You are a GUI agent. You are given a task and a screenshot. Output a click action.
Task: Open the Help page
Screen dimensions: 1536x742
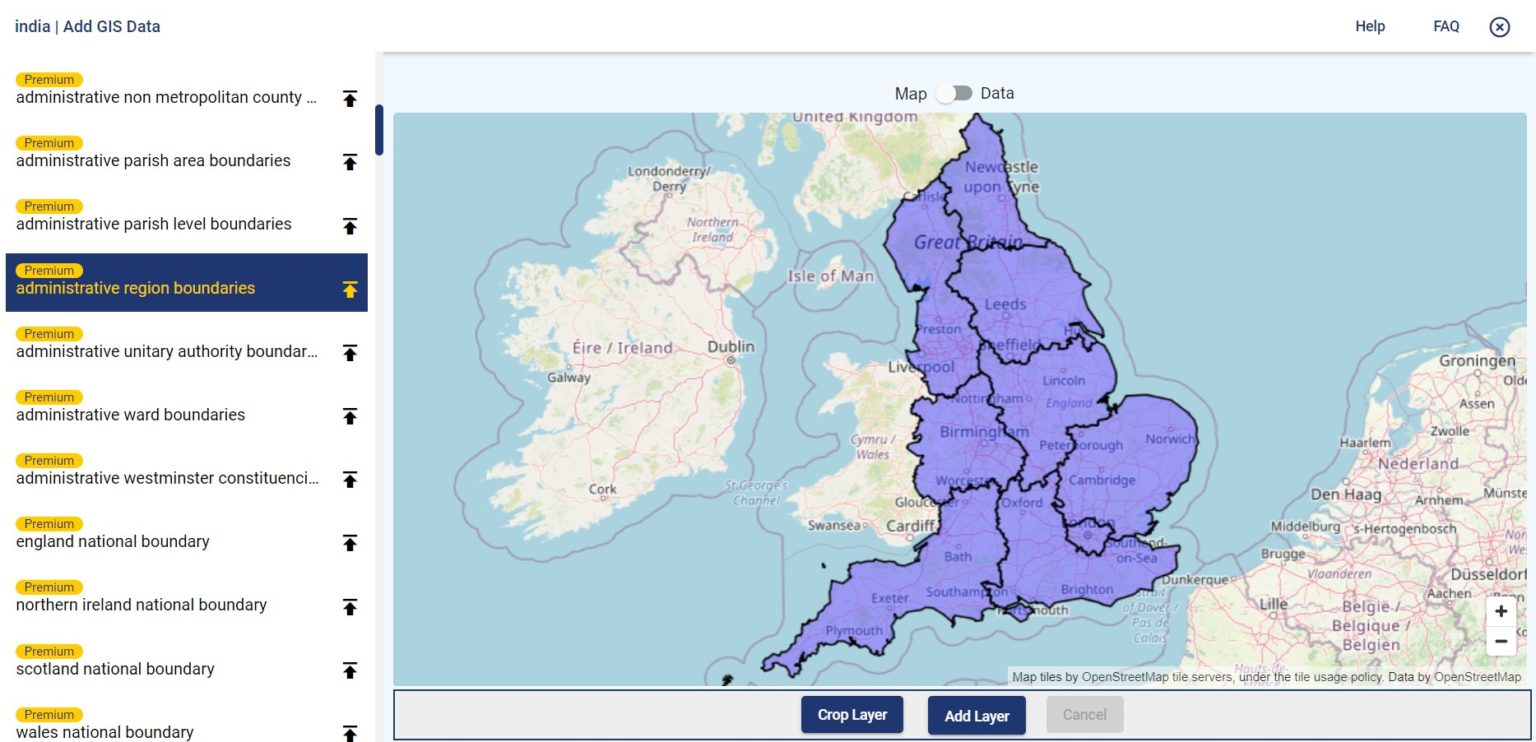click(1370, 27)
